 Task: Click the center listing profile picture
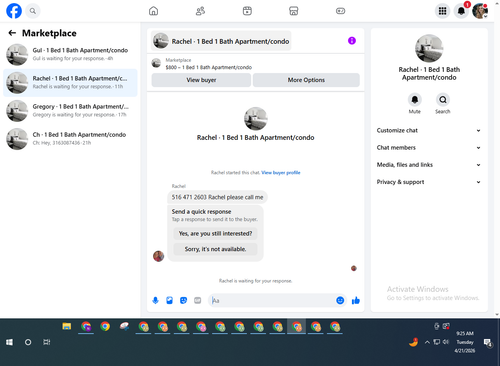tap(256, 119)
